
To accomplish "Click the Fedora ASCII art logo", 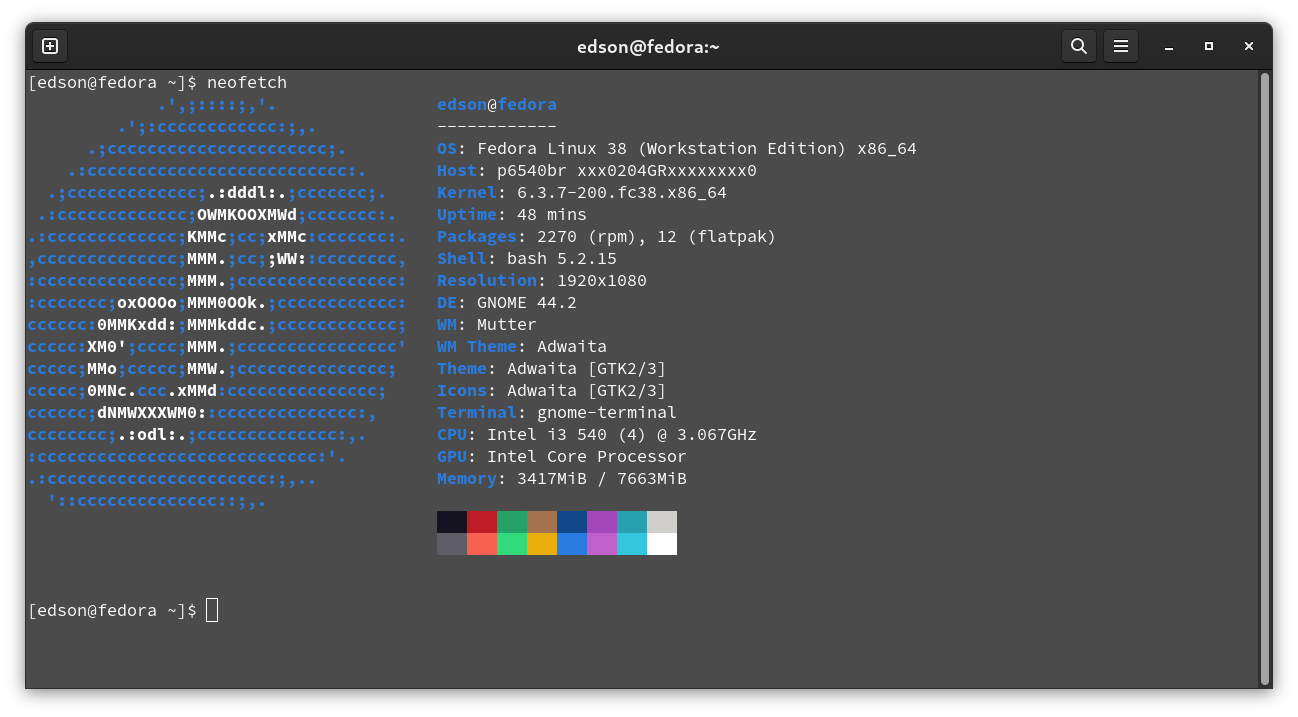I will tap(217, 302).
